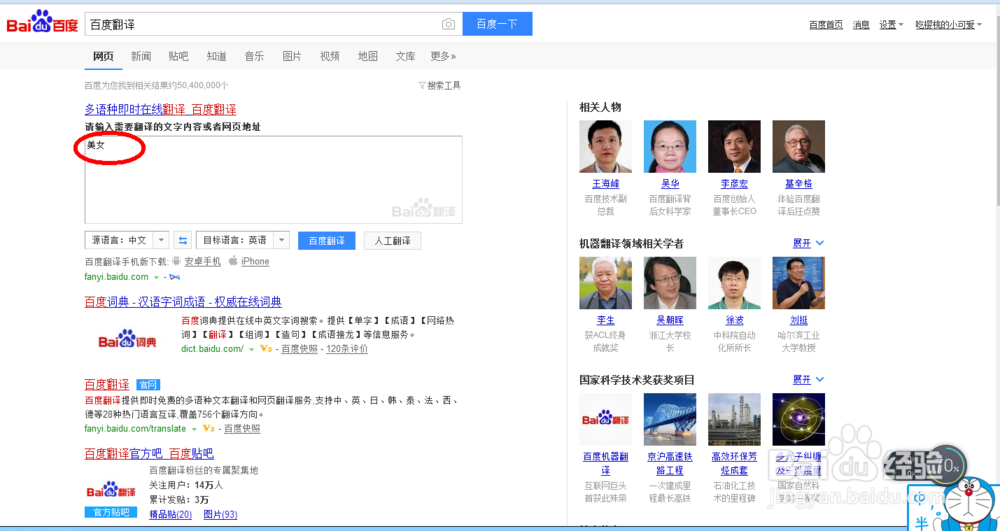1000x531 pixels.
Task: Switch to the 文库 tab
Action: pyautogui.click(x=406, y=56)
